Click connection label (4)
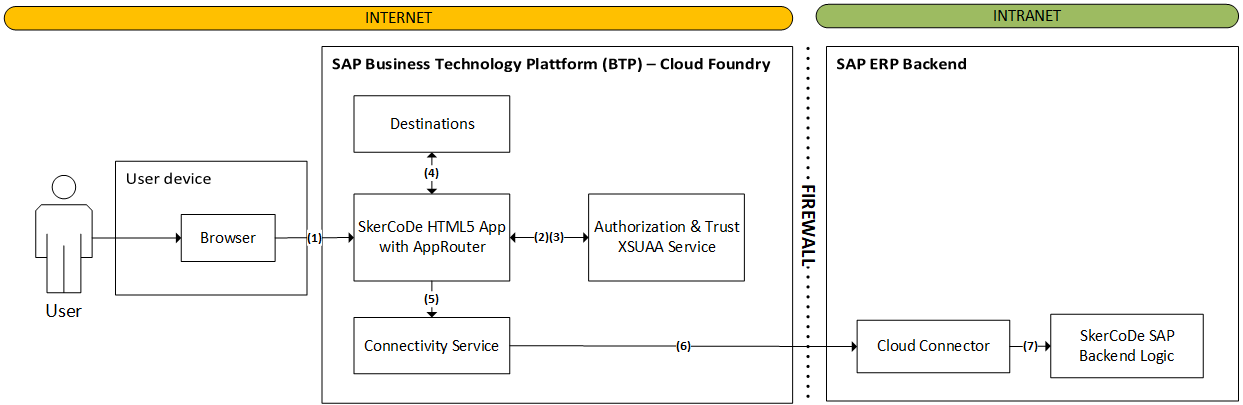1243x405 pixels. pos(431,173)
